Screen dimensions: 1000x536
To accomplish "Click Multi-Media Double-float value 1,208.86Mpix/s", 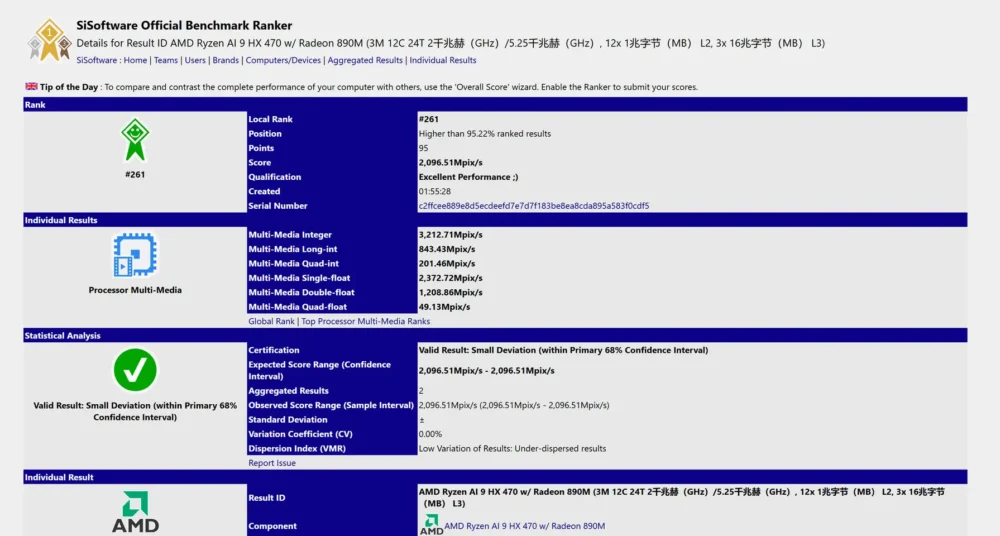I will point(450,292).
